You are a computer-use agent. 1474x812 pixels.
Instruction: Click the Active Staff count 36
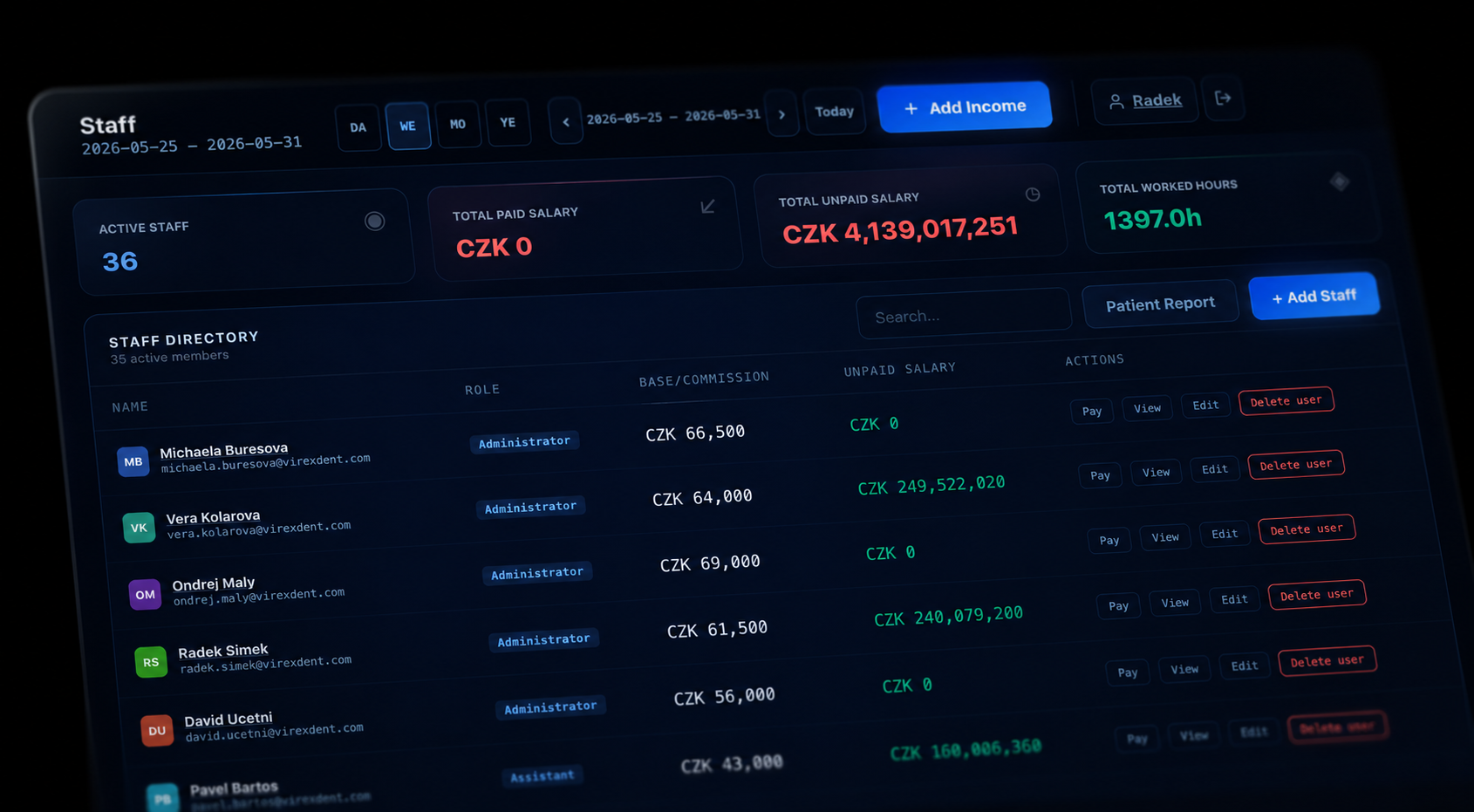point(119,261)
